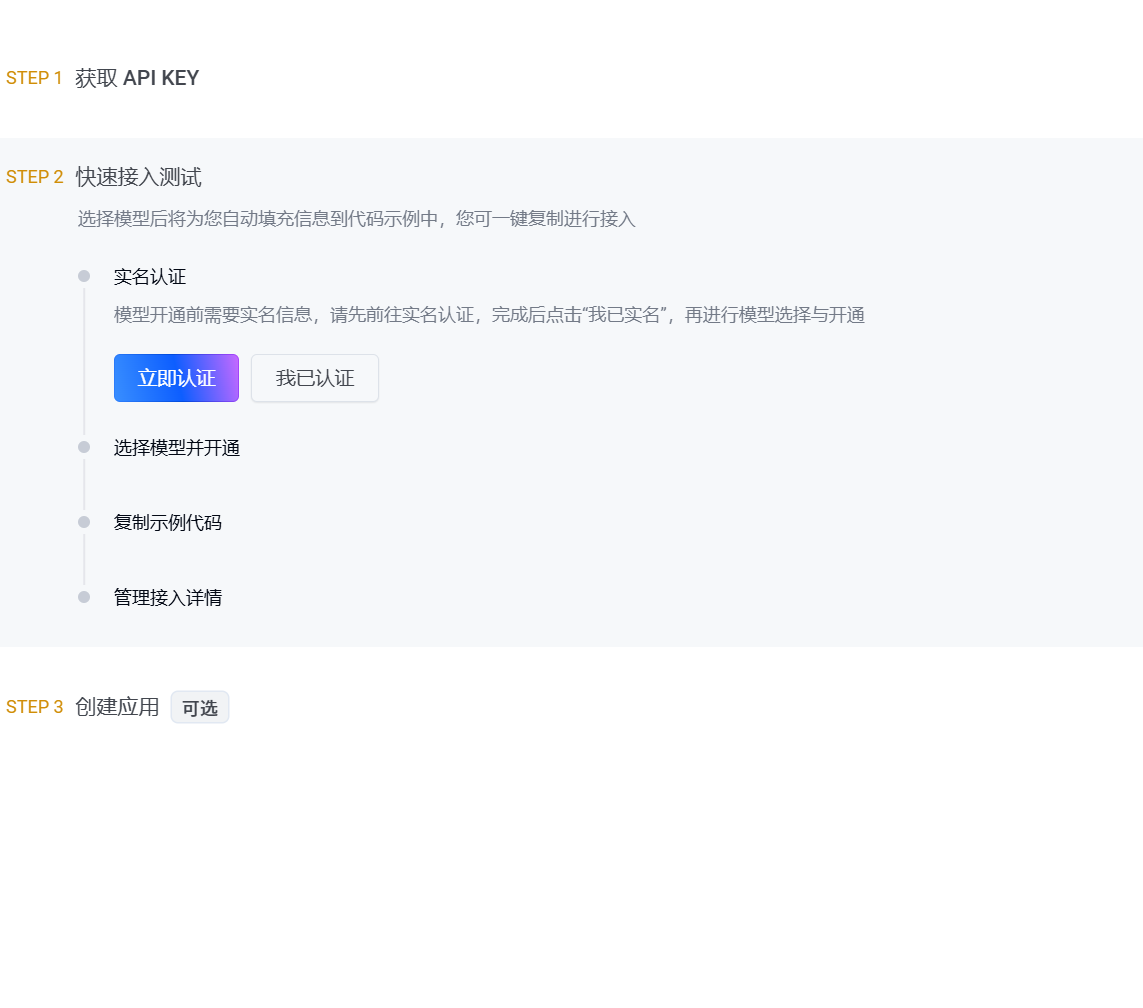The image size is (1143, 1008).
Task: Select the step dot beside 实名认证
Action: click(84, 276)
